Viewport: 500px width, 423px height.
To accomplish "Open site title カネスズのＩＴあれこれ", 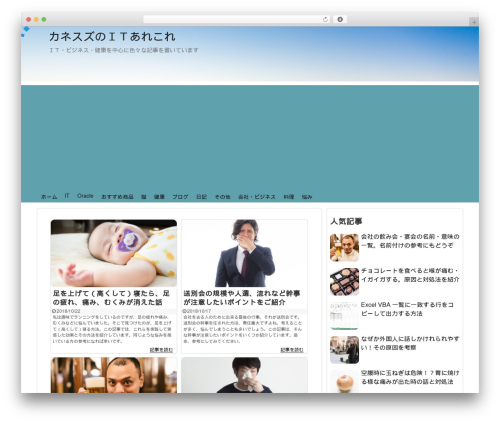I will [112, 37].
